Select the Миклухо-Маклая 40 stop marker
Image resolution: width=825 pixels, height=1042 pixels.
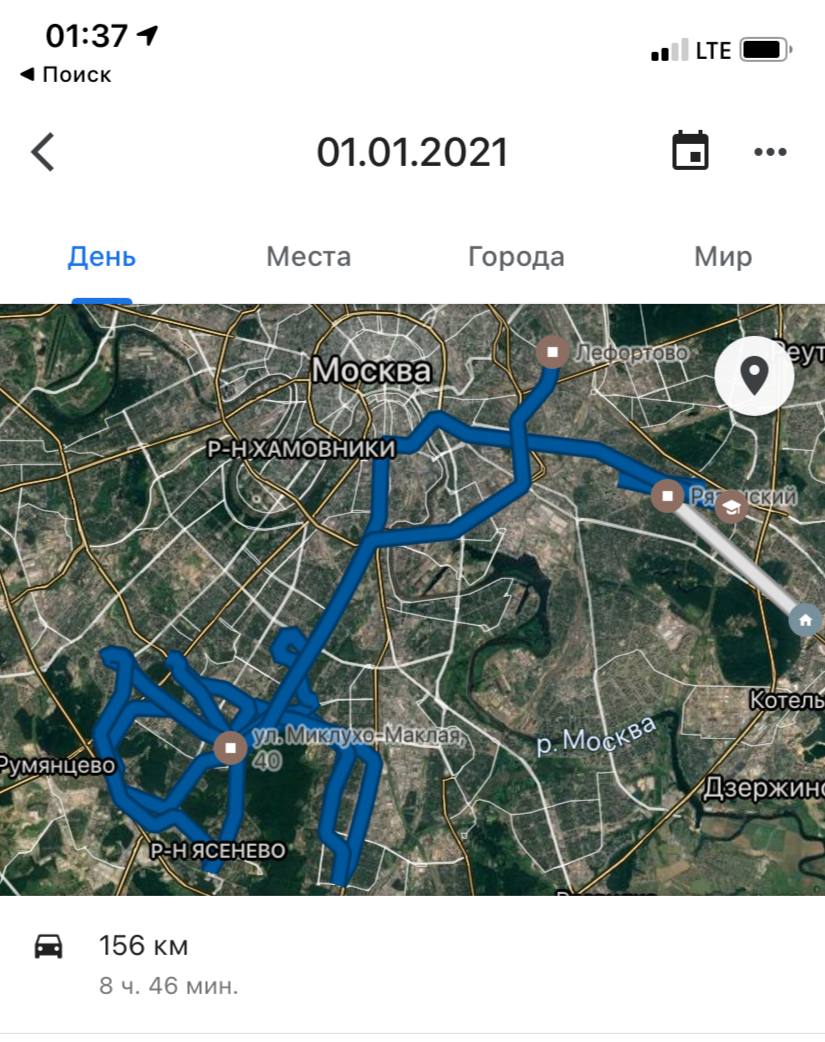(231, 748)
